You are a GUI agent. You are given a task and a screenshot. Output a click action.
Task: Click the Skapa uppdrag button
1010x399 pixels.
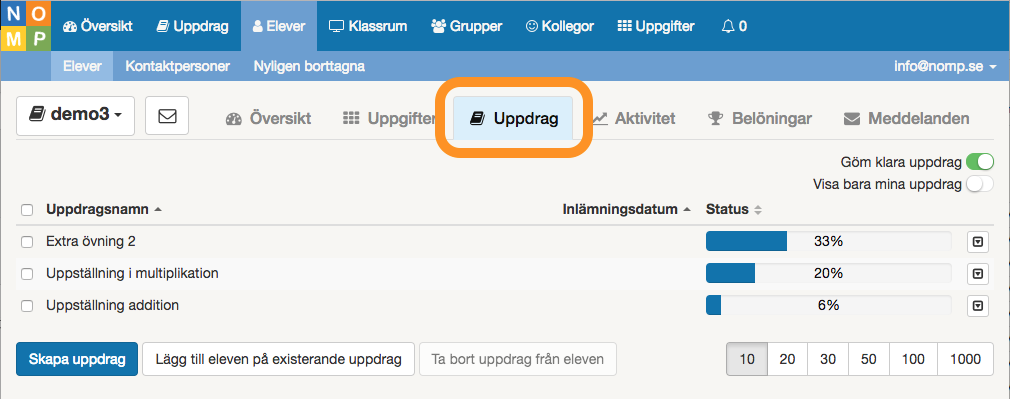[x=77, y=359]
